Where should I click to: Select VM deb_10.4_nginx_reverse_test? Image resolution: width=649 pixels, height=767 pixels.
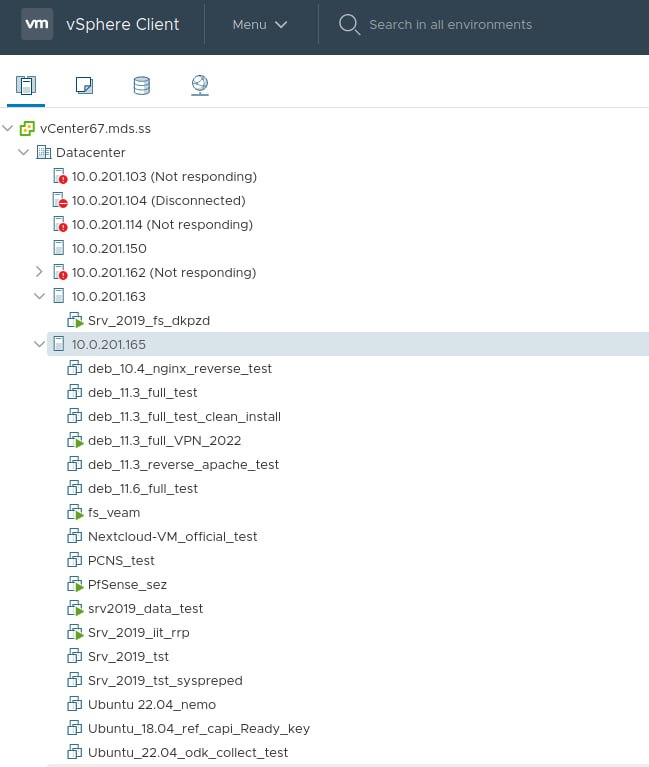pyautogui.click(x=180, y=368)
